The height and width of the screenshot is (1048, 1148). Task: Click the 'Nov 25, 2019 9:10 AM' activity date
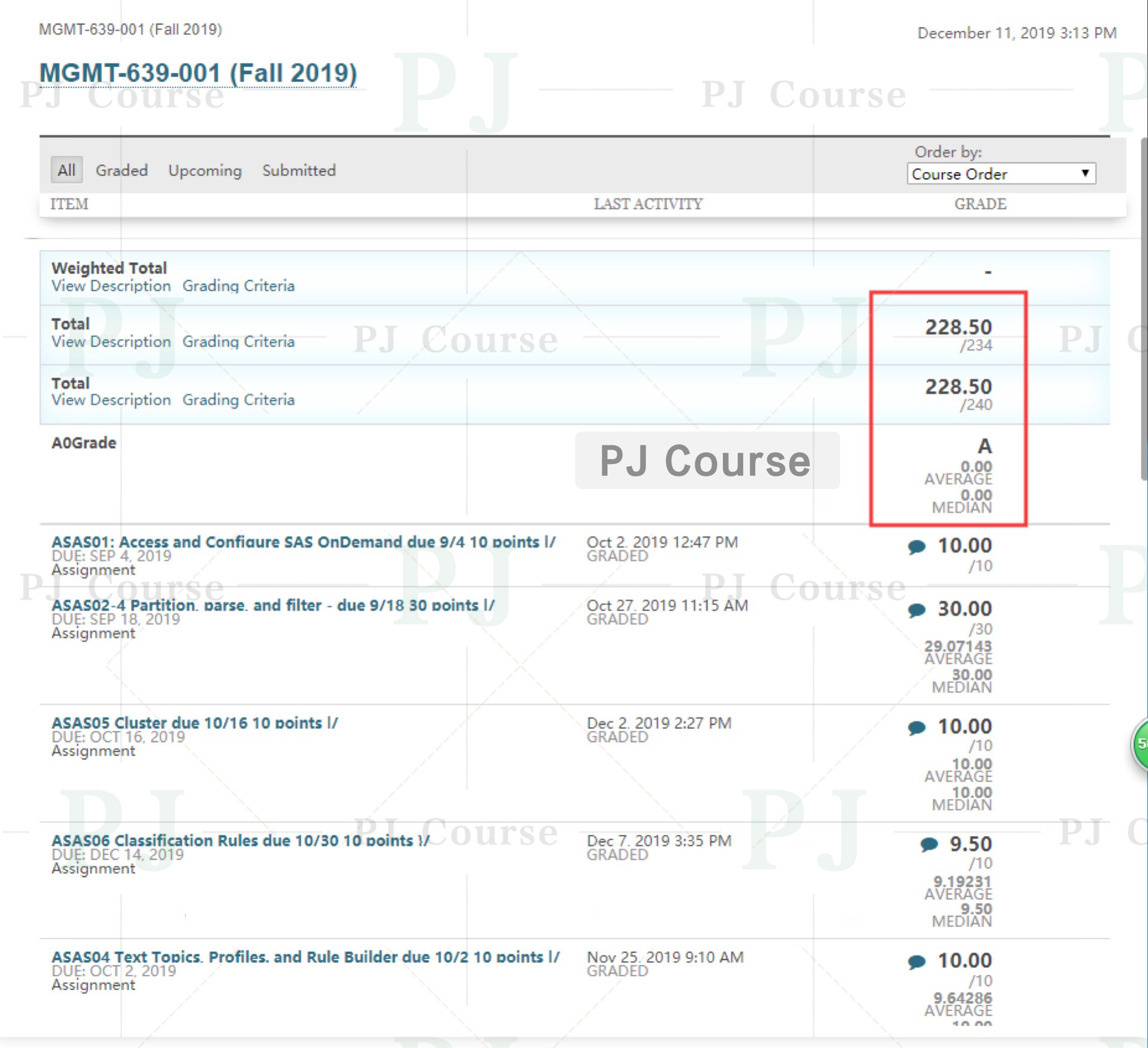tap(665, 957)
